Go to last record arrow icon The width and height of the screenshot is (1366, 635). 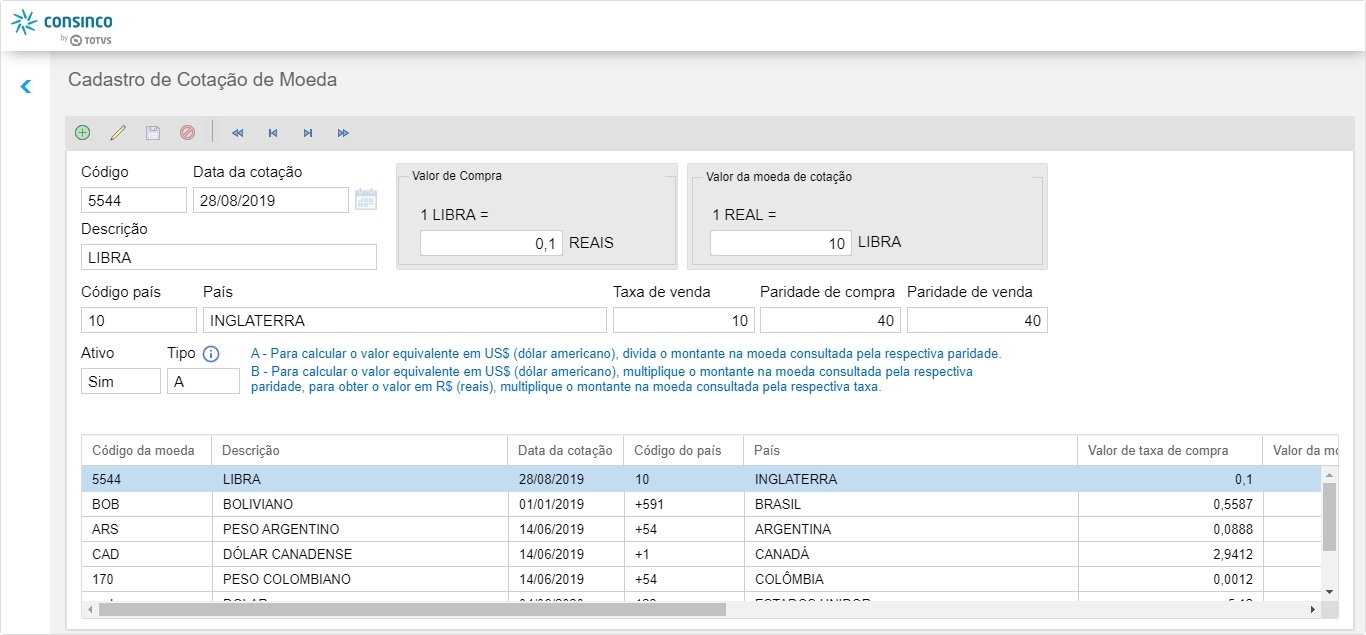343,132
